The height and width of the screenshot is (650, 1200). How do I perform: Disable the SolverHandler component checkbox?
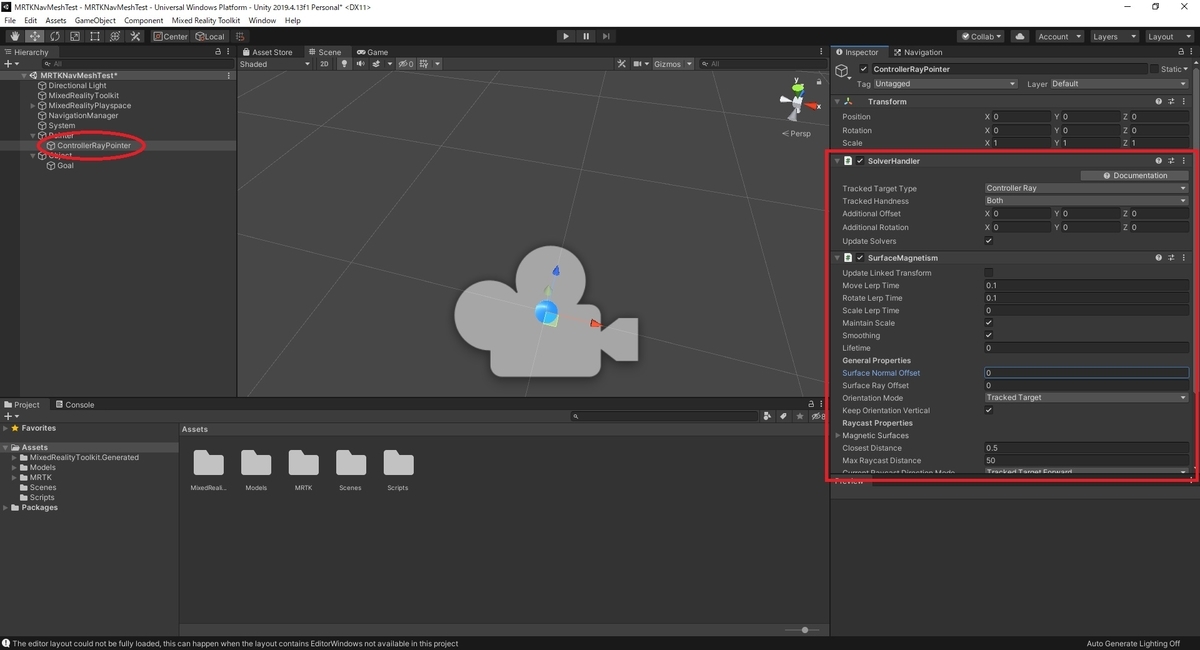click(x=860, y=161)
